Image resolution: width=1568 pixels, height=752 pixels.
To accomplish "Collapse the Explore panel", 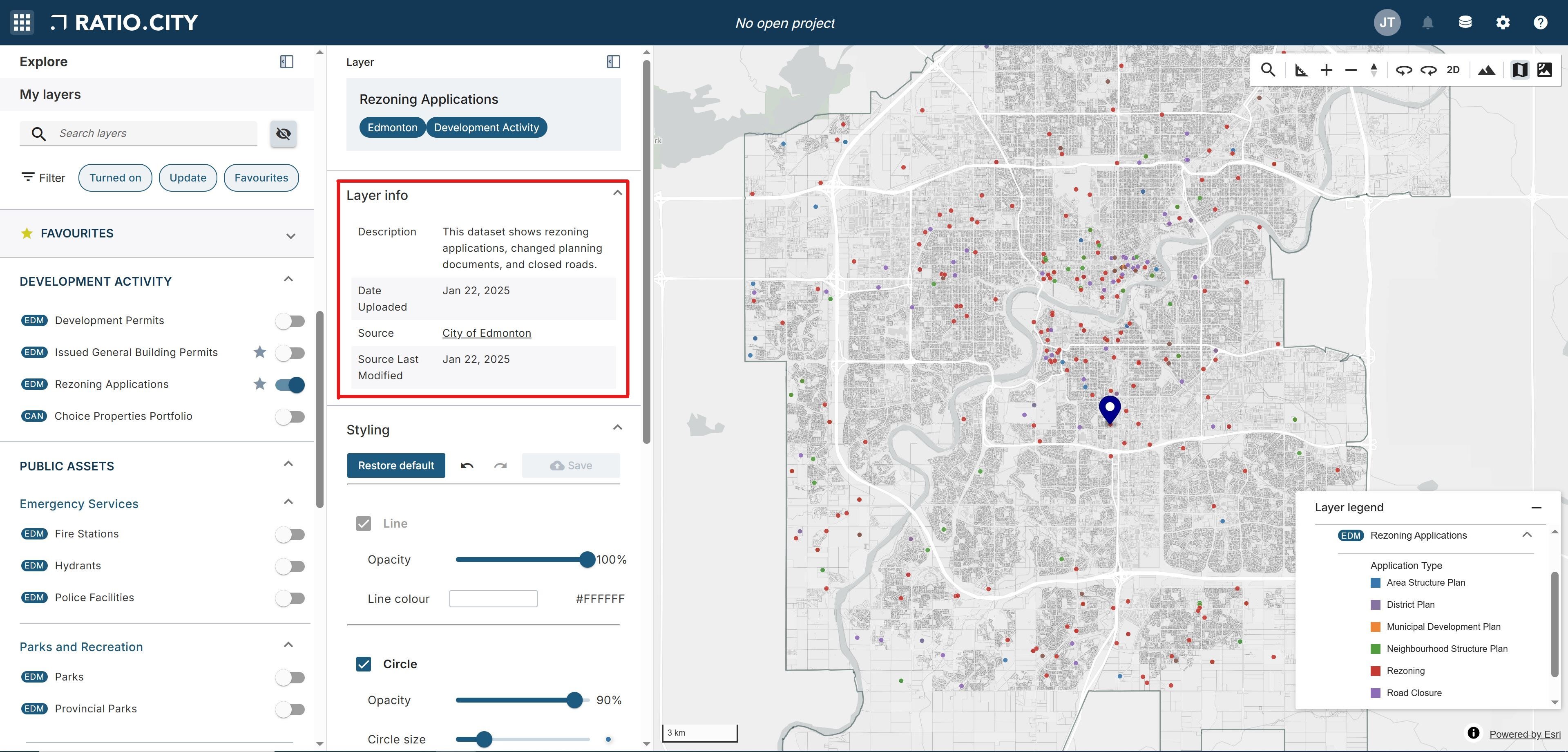I will click(287, 61).
